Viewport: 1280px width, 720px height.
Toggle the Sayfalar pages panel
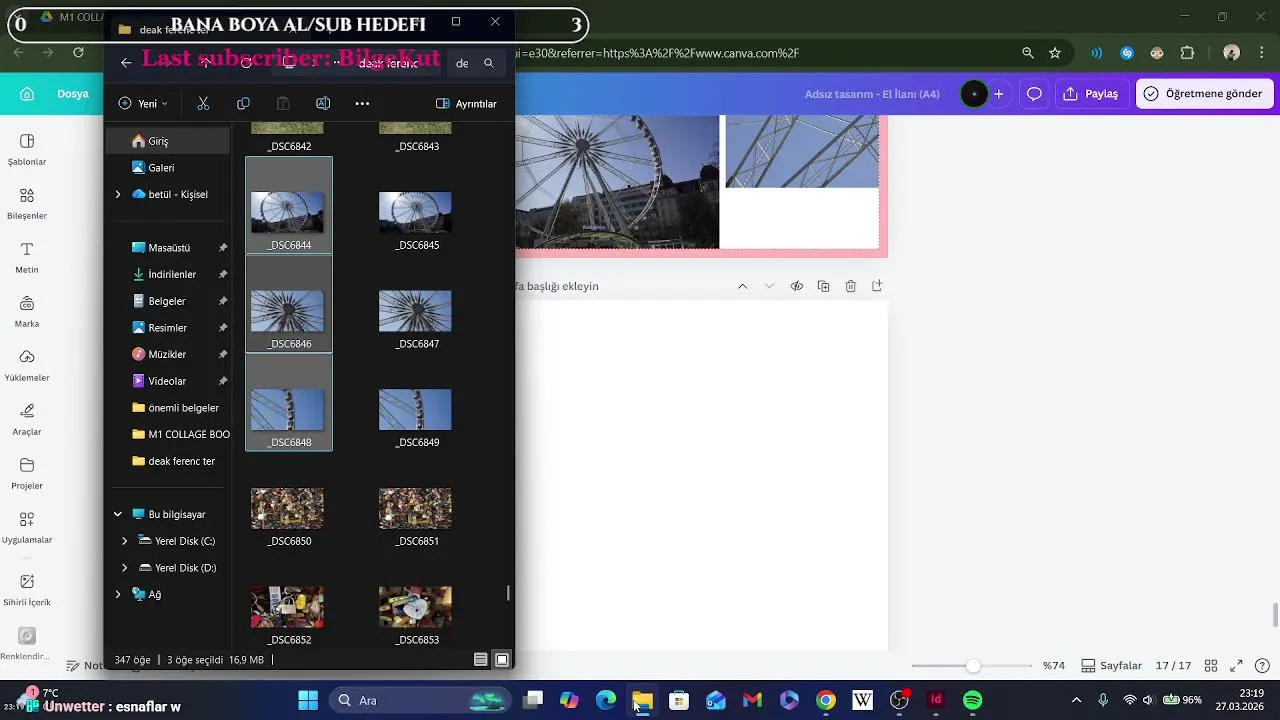[1111, 666]
